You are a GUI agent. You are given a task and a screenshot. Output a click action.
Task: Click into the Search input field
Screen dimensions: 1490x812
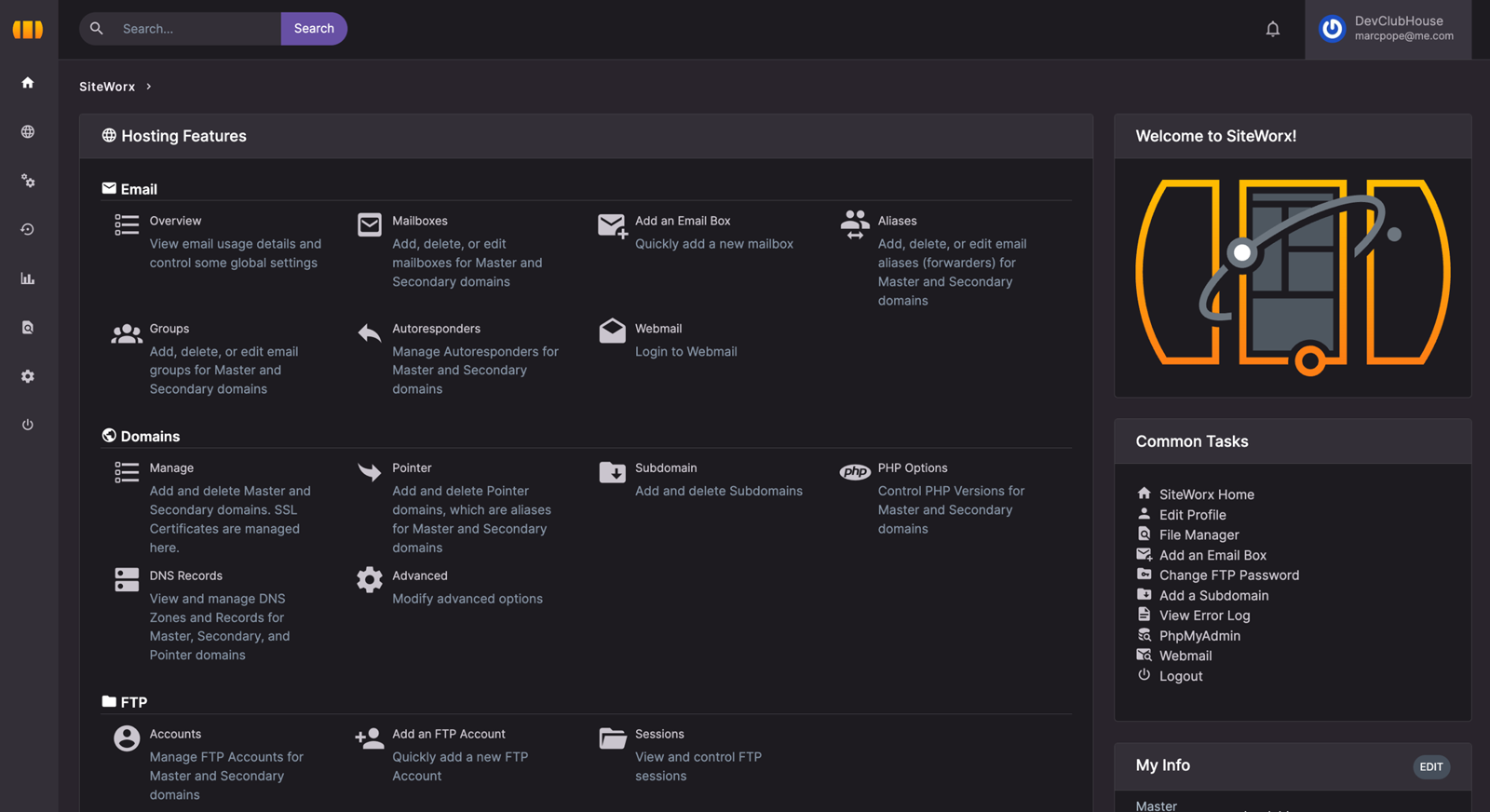[197, 29]
